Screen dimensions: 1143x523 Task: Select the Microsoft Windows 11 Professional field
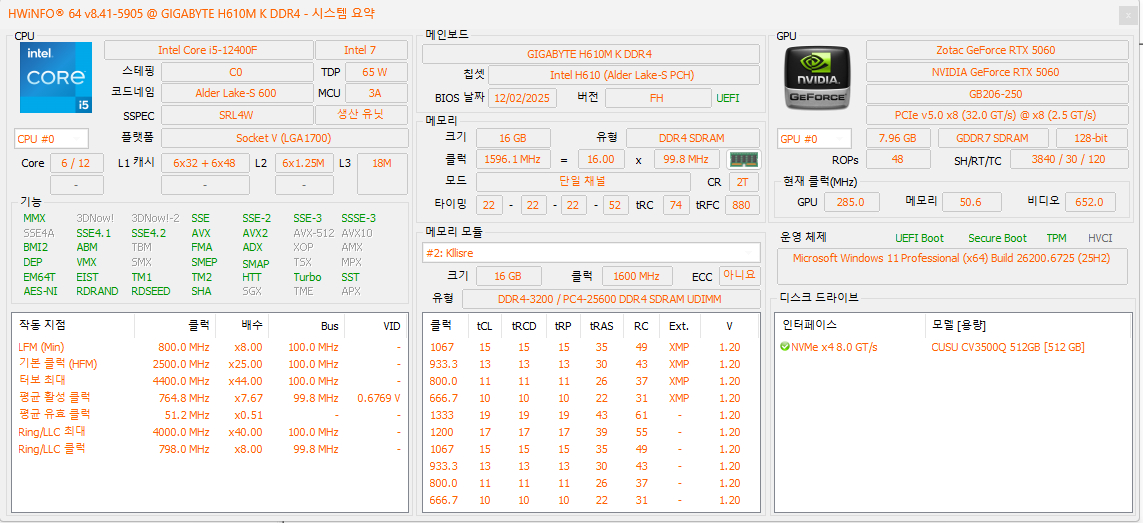(951, 266)
